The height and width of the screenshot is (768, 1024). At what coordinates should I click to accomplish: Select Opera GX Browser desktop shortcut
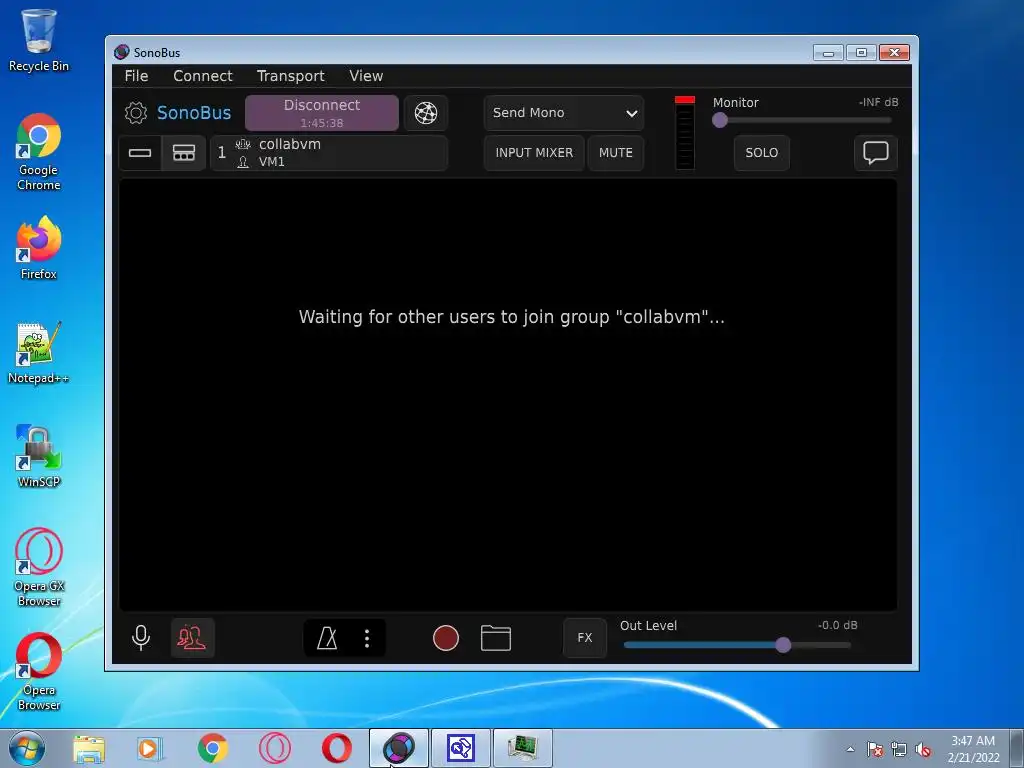click(39, 568)
